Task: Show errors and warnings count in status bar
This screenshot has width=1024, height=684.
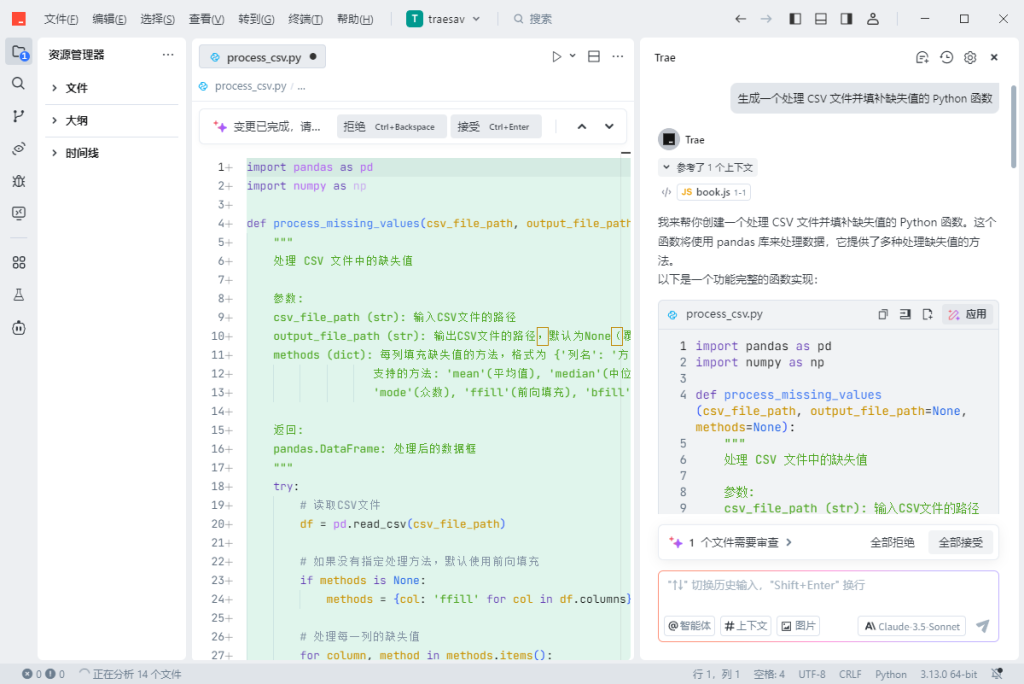Action: [x=43, y=674]
